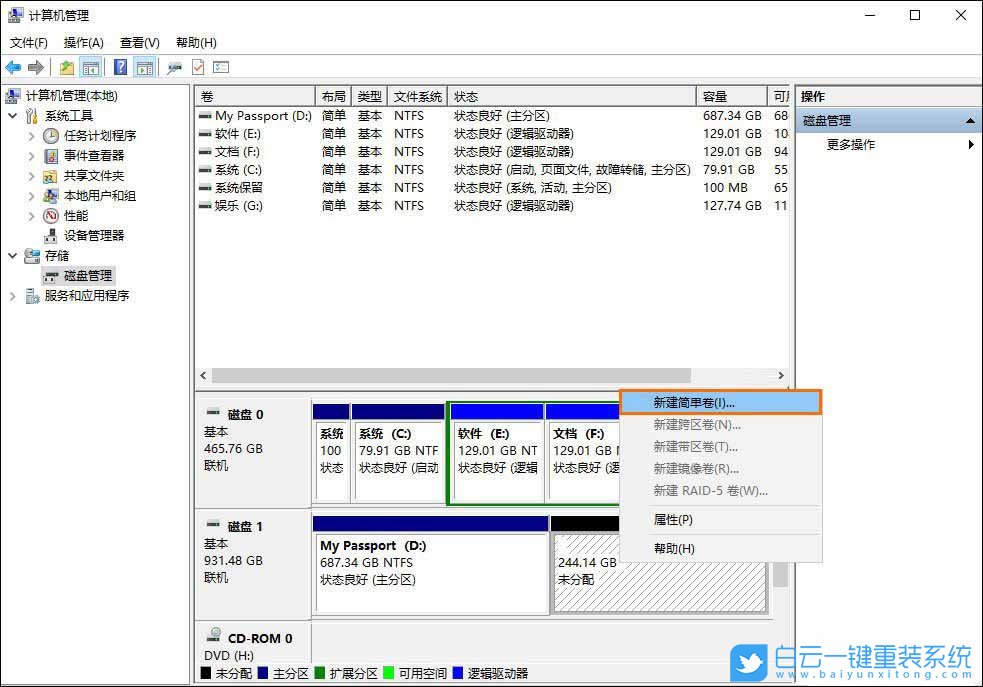Click the Back navigation arrow in toolbar
The height and width of the screenshot is (687, 983).
click(13, 67)
